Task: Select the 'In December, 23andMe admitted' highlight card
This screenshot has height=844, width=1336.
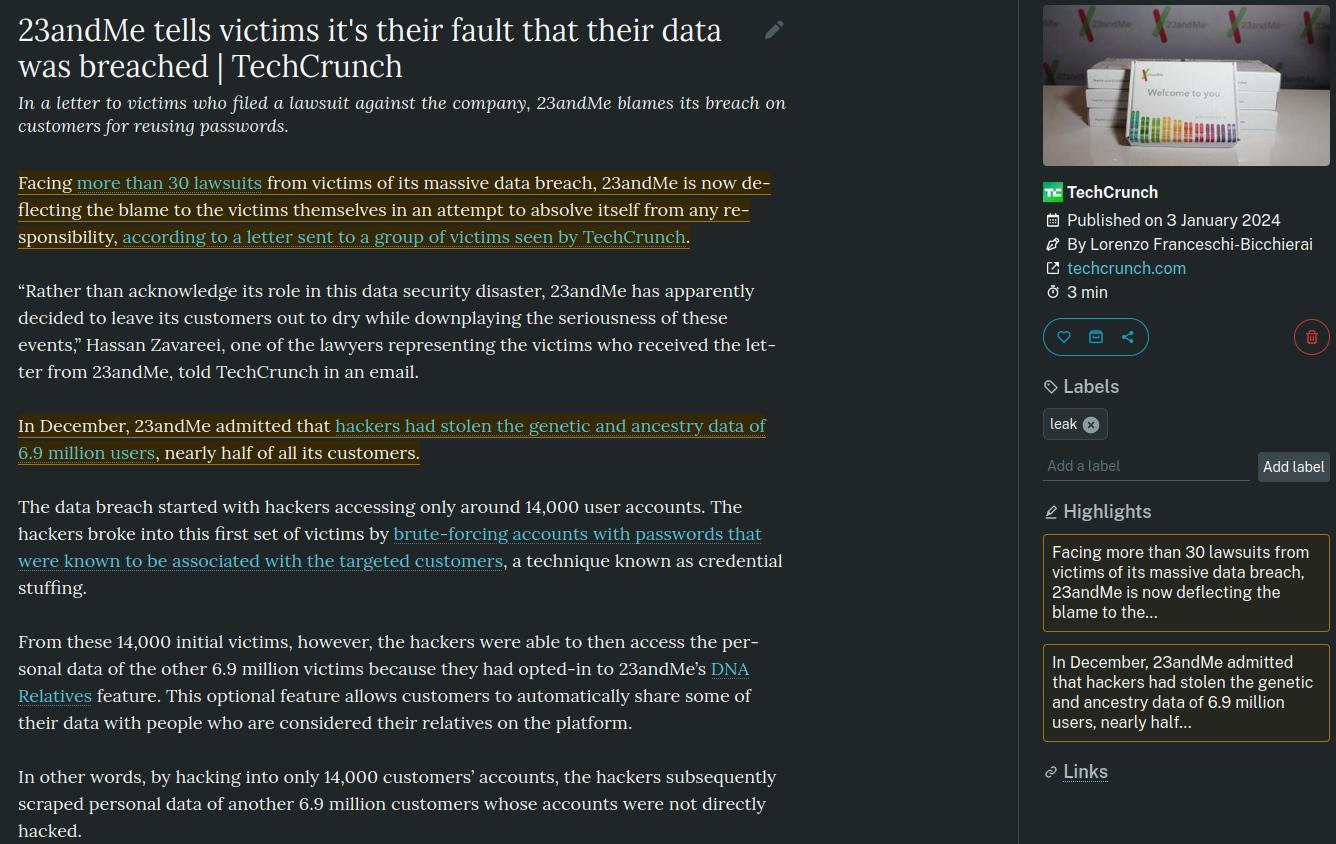Action: click(x=1186, y=692)
